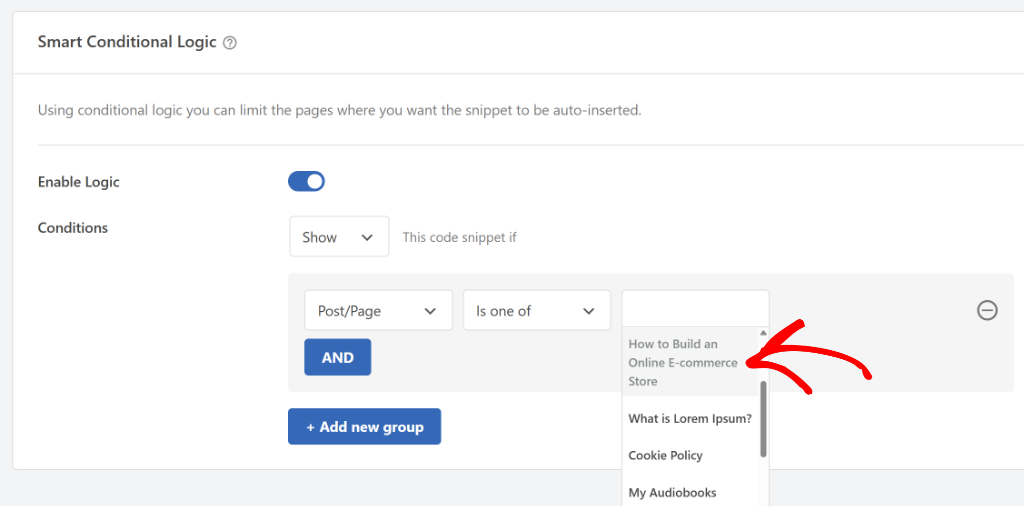The height and width of the screenshot is (506, 1024).
Task: Open the Post/Page condition type dropdown
Action: pyautogui.click(x=378, y=310)
